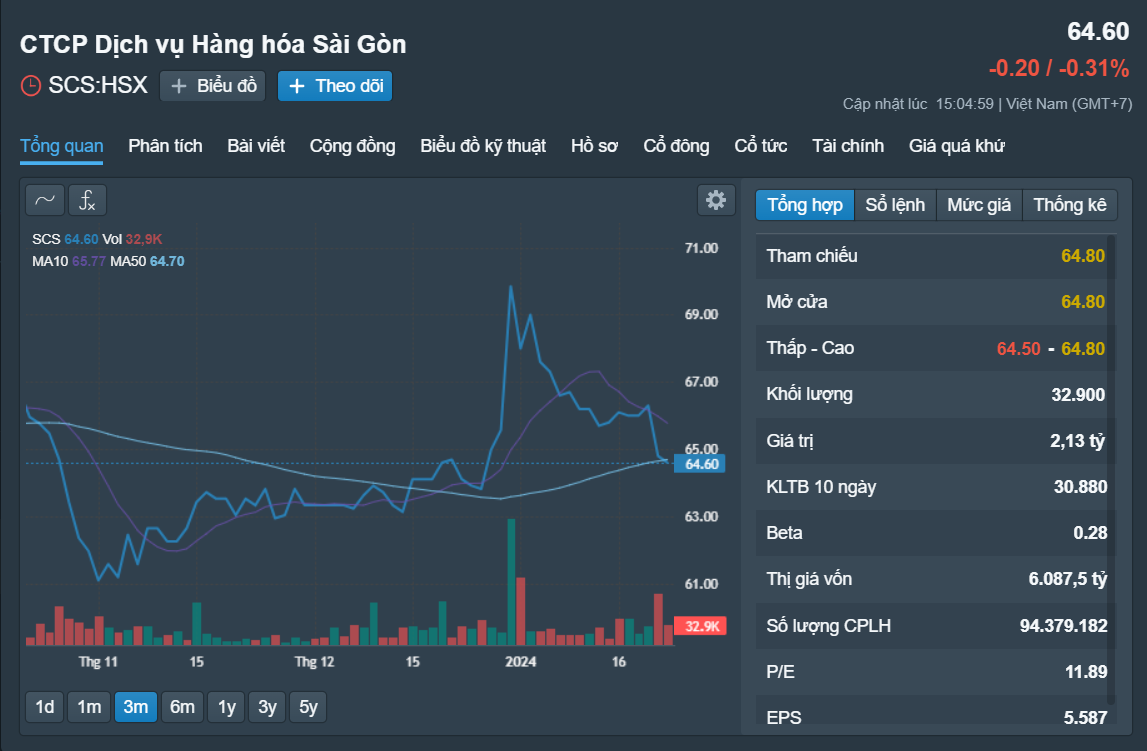Click the chart line type icon
Screen dimensions: 1147x751
tap(45, 200)
